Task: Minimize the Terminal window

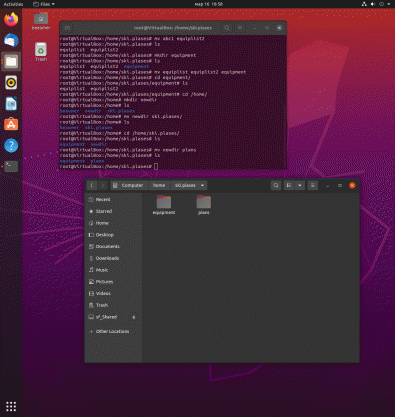Action: tap(254, 28)
